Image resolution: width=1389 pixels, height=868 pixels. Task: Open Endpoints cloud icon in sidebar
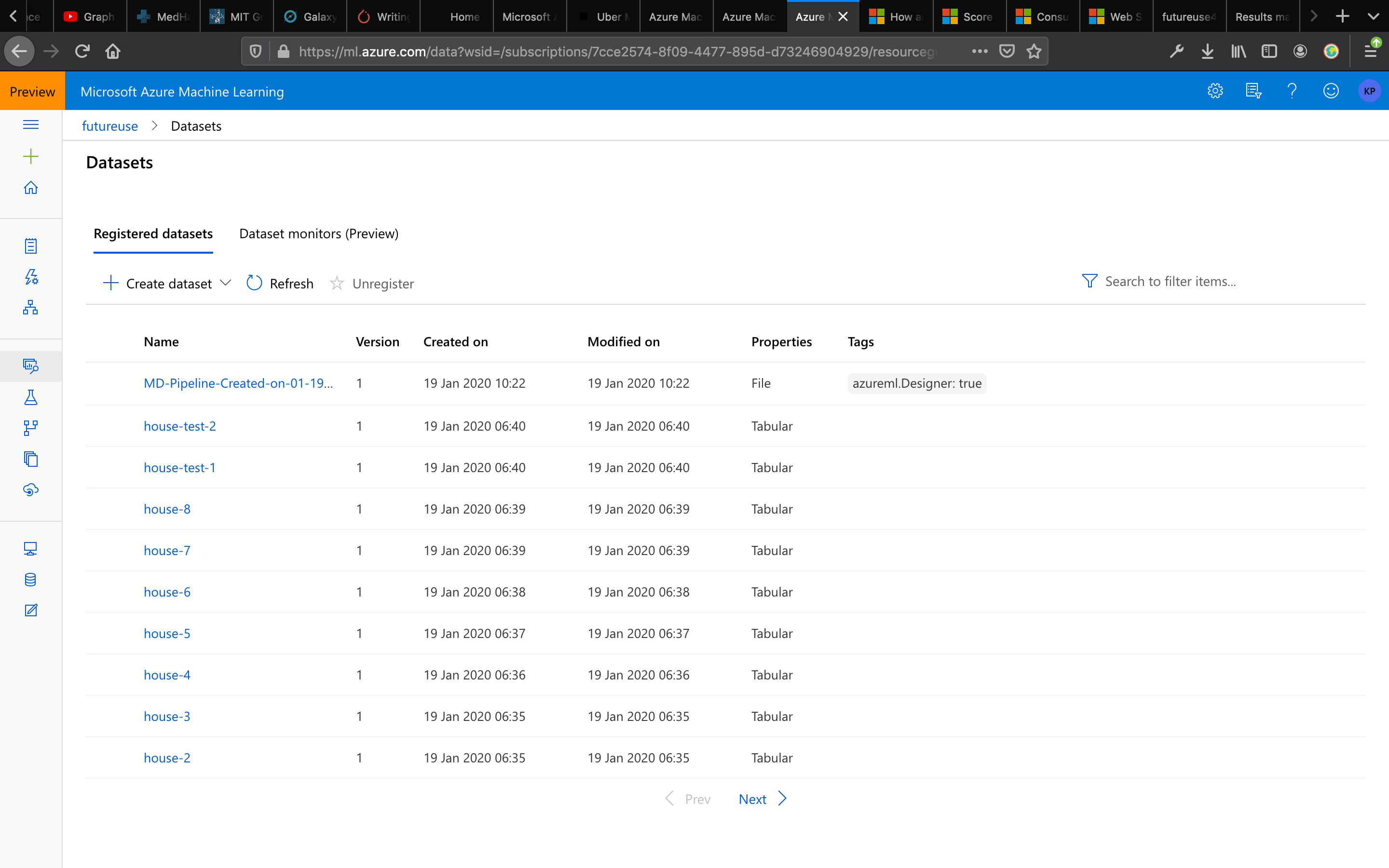click(30, 489)
